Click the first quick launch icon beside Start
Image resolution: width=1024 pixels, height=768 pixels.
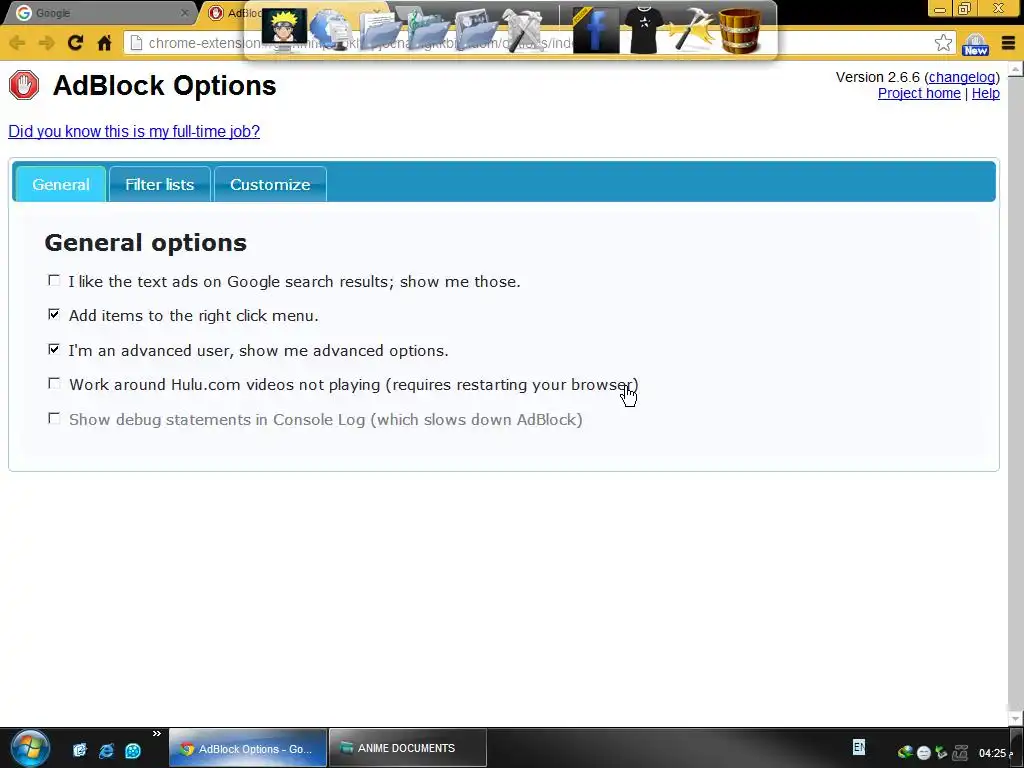80,750
